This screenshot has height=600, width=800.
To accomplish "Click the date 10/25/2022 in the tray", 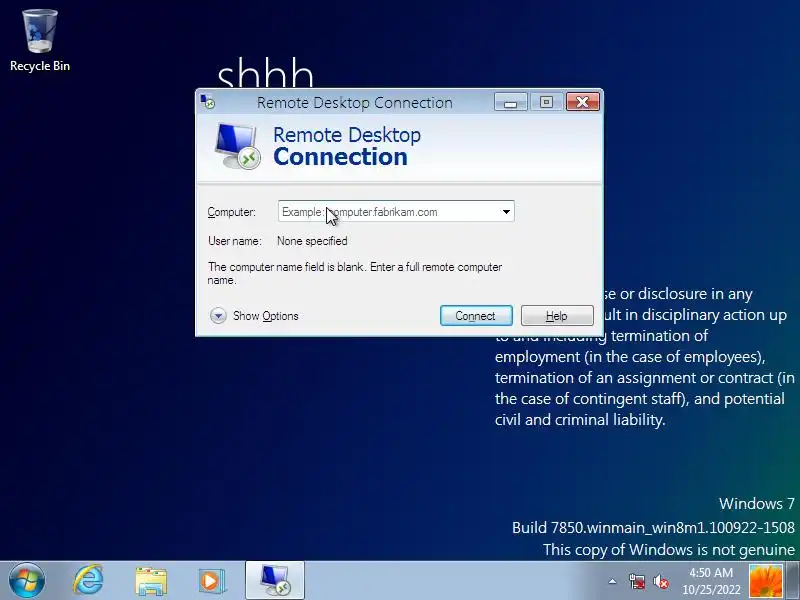I will click(711, 589).
